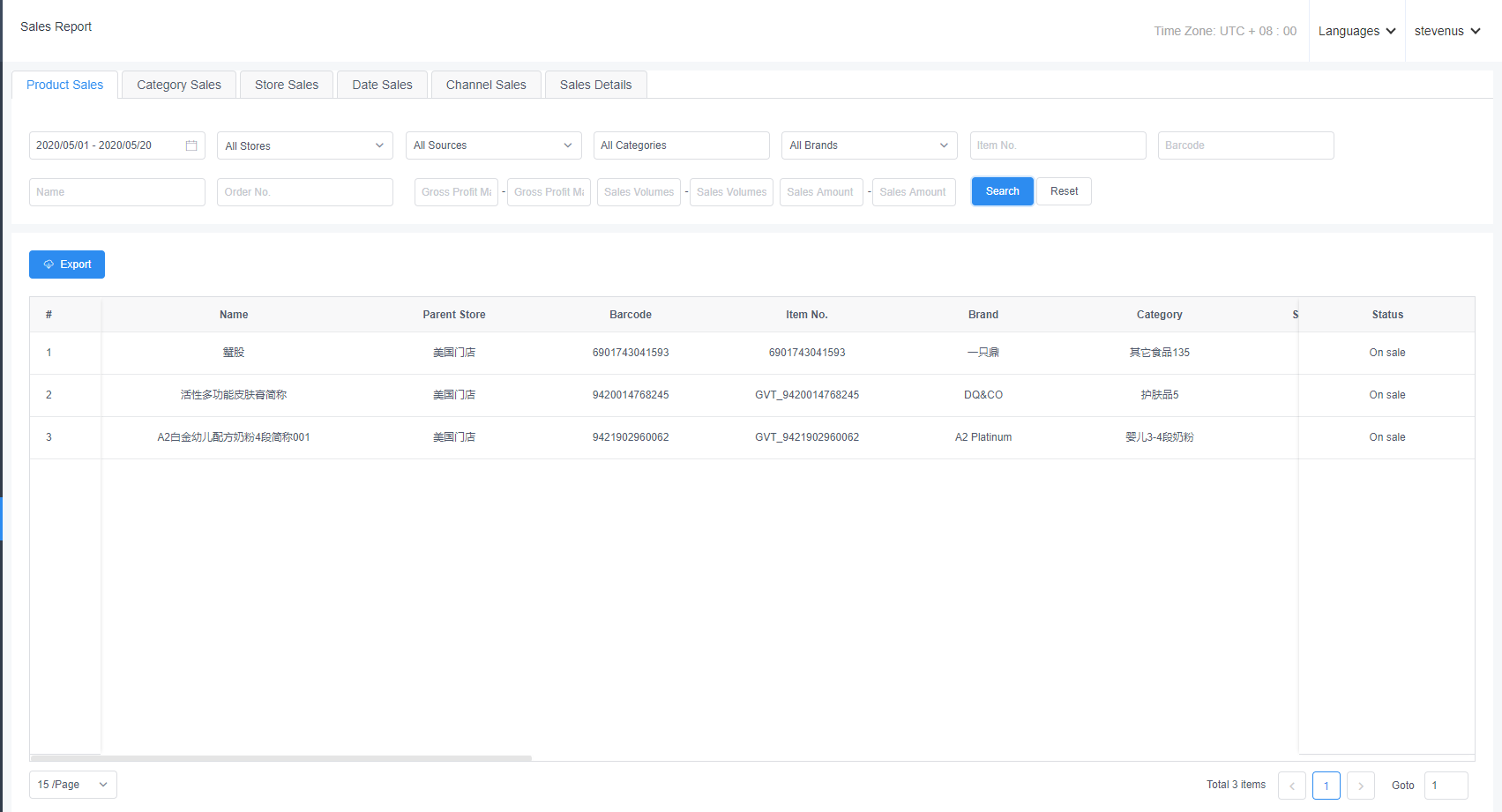The height and width of the screenshot is (812, 1502).
Task: Open the All Stores dropdown
Action: (304, 145)
